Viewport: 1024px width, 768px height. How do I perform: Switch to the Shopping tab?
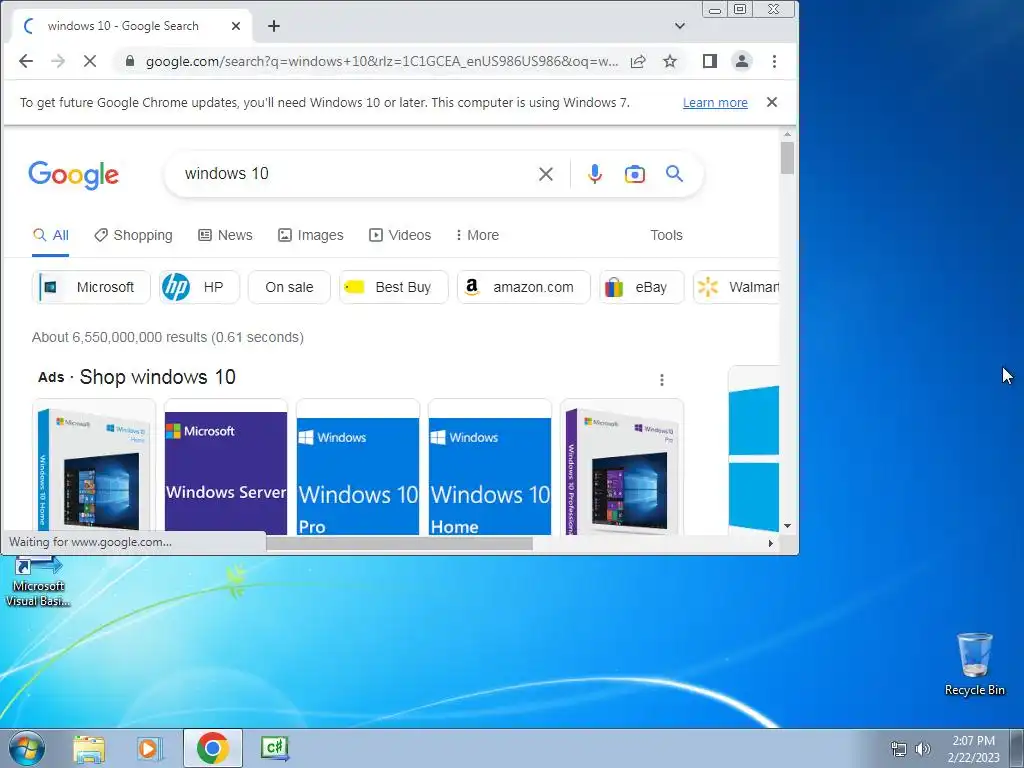pos(134,235)
